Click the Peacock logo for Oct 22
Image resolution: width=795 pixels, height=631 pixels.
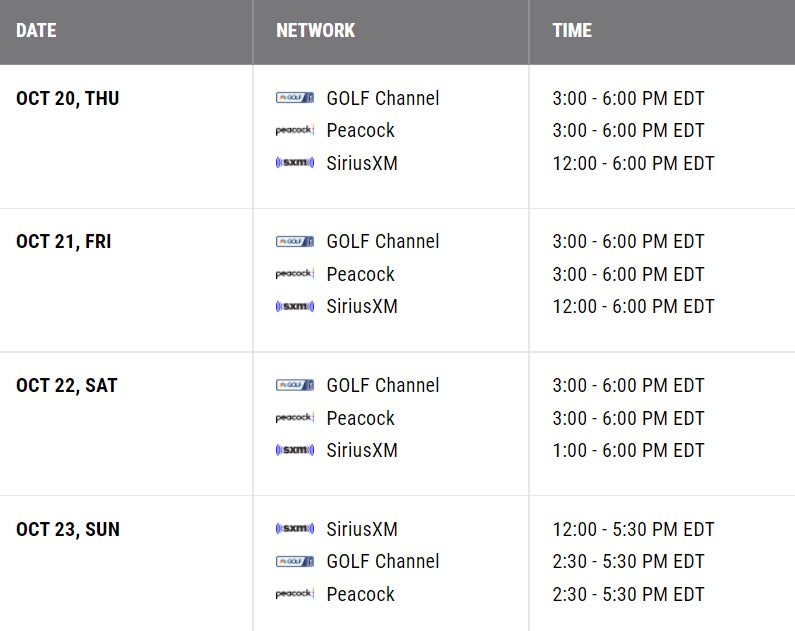[295, 418]
